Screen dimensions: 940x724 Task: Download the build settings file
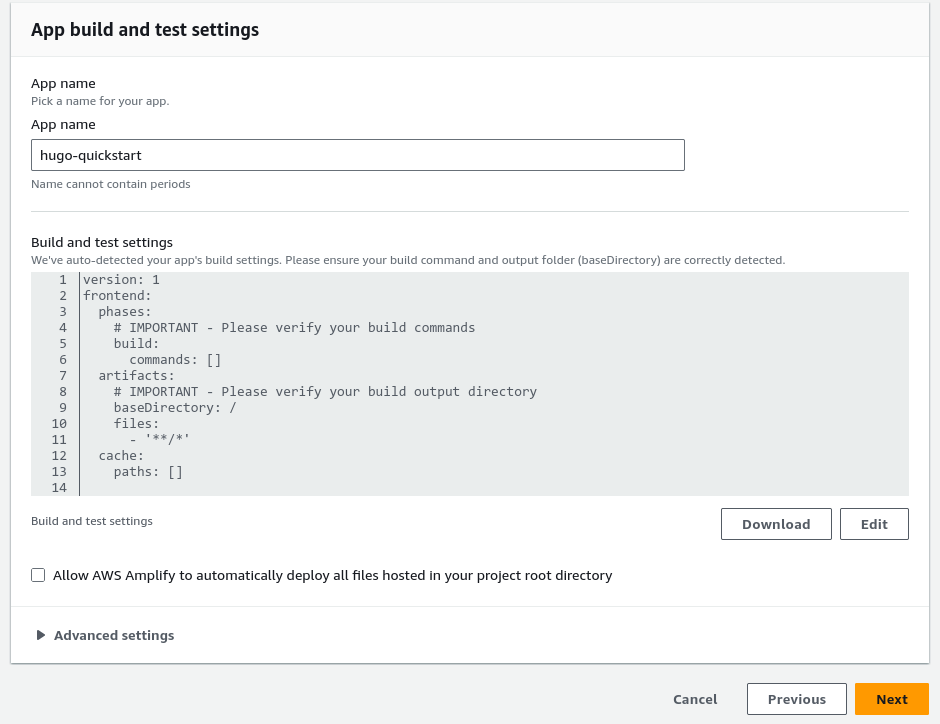pos(776,524)
